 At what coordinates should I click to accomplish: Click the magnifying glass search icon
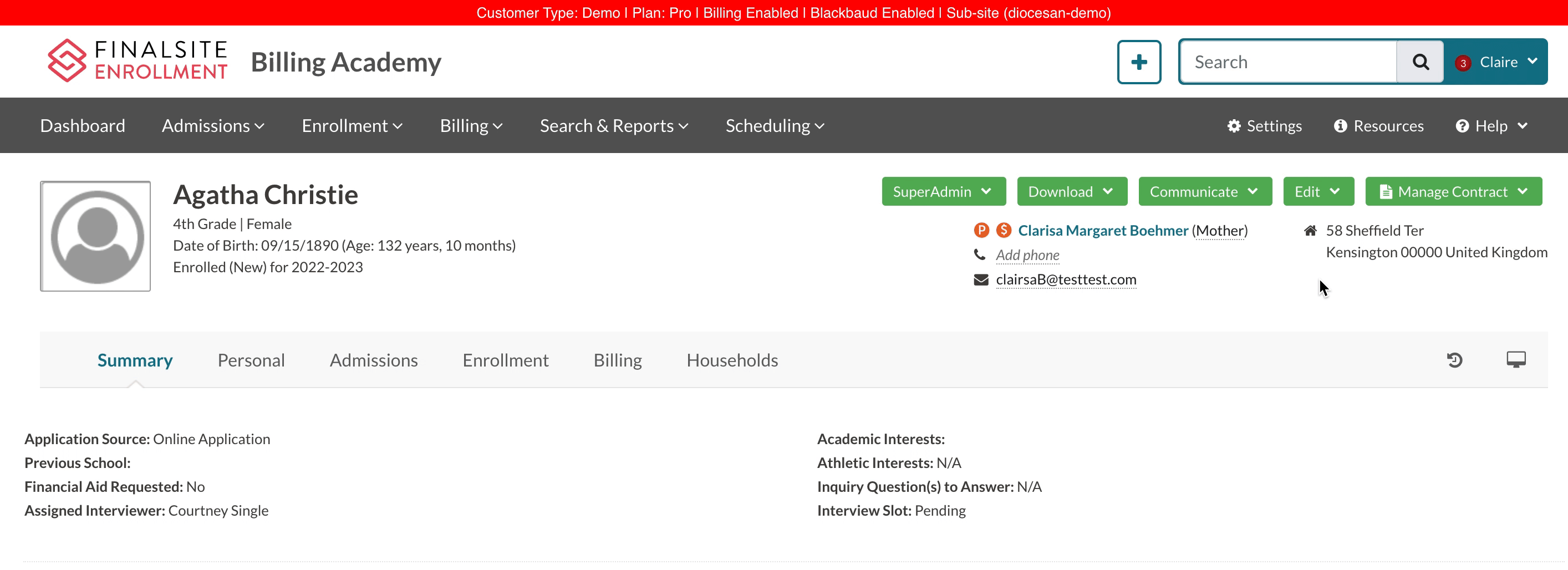[1419, 62]
